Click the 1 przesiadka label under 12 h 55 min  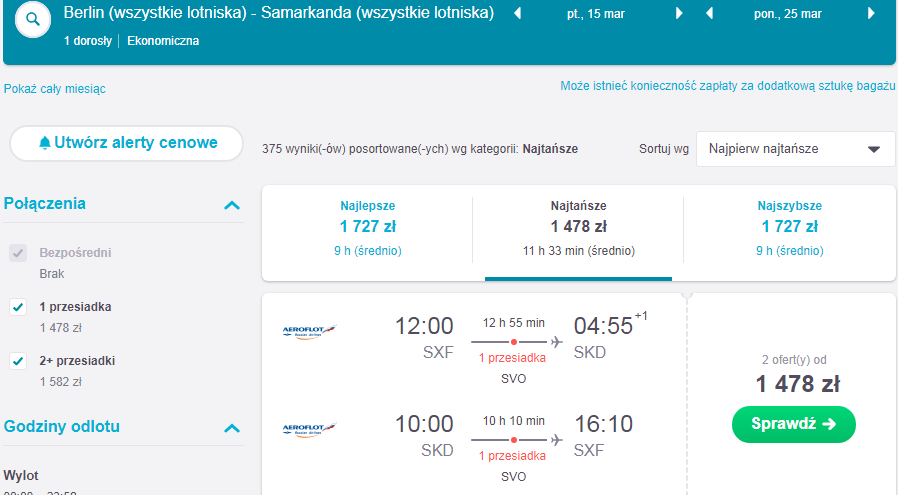point(513,358)
